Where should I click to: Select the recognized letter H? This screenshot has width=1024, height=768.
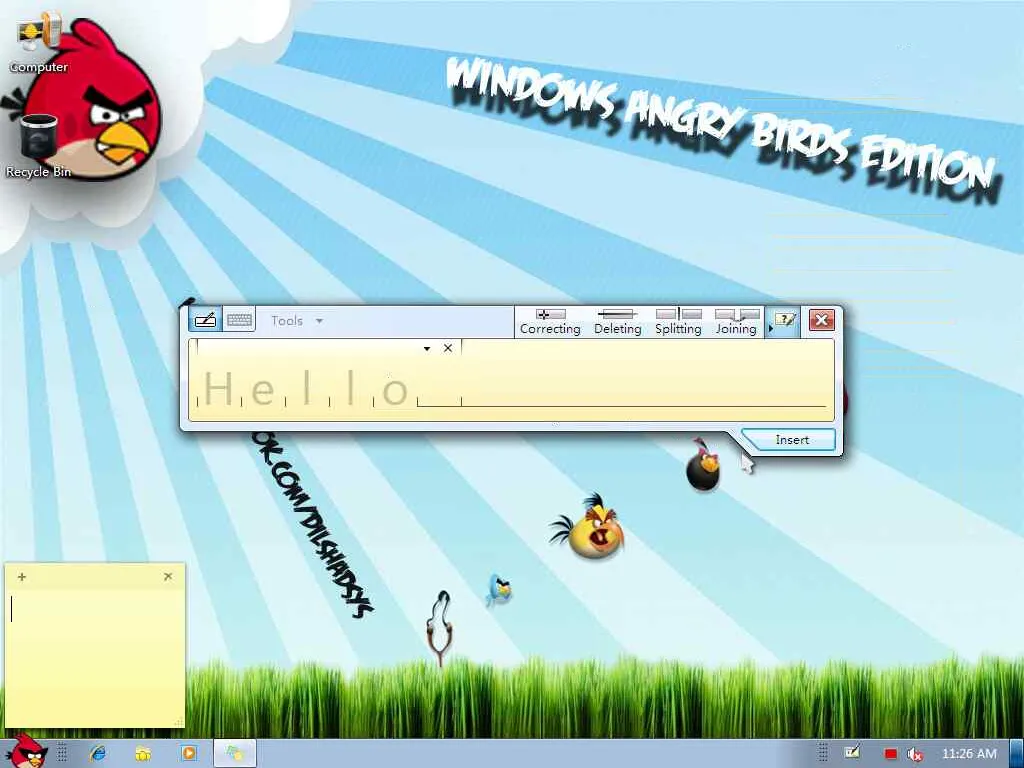tap(218, 389)
